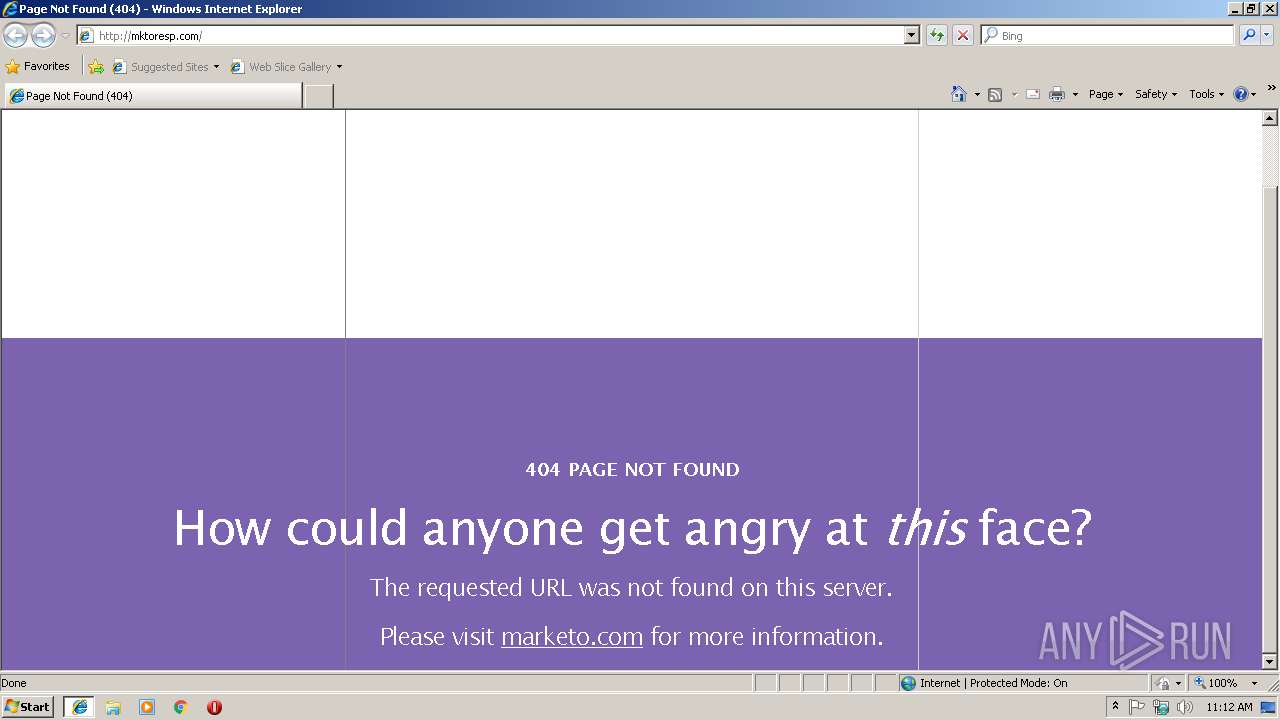Image resolution: width=1280 pixels, height=720 pixels.
Task: Click the page icon in address bar
Action: pos(86,36)
